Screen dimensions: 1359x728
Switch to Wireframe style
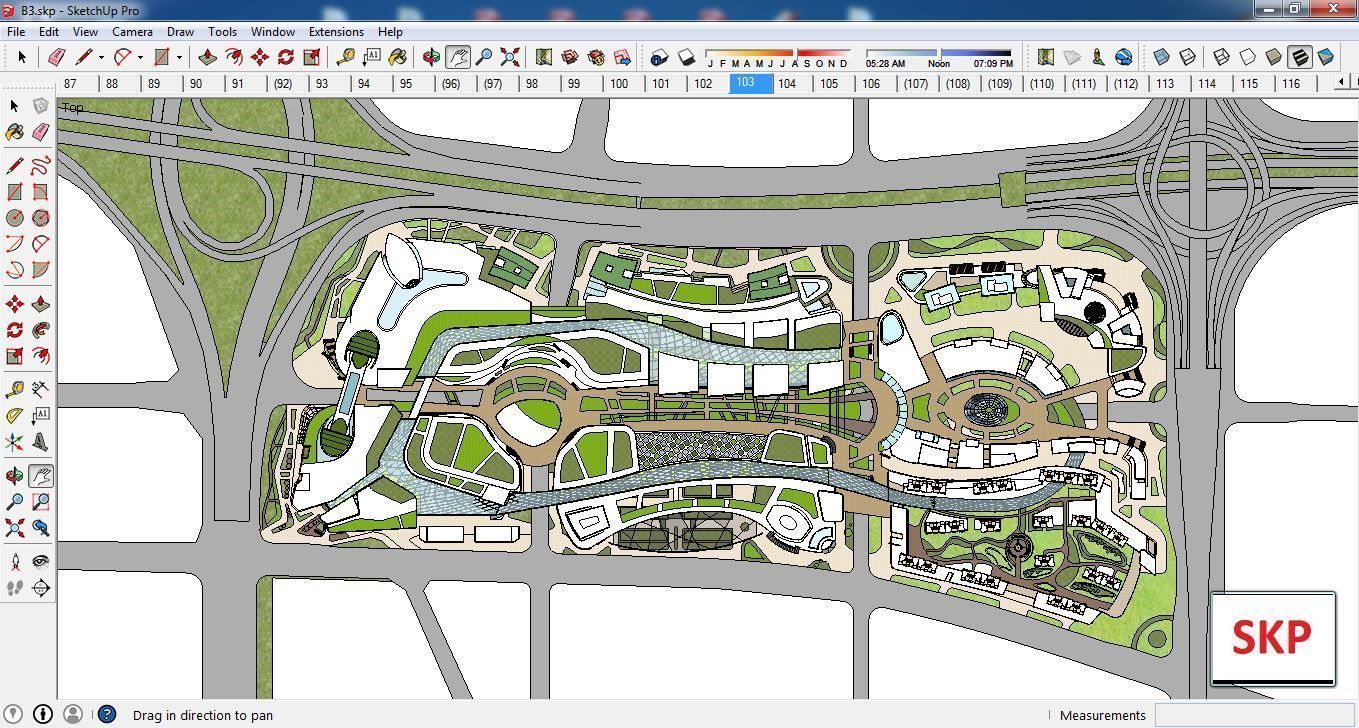[x=1221, y=57]
